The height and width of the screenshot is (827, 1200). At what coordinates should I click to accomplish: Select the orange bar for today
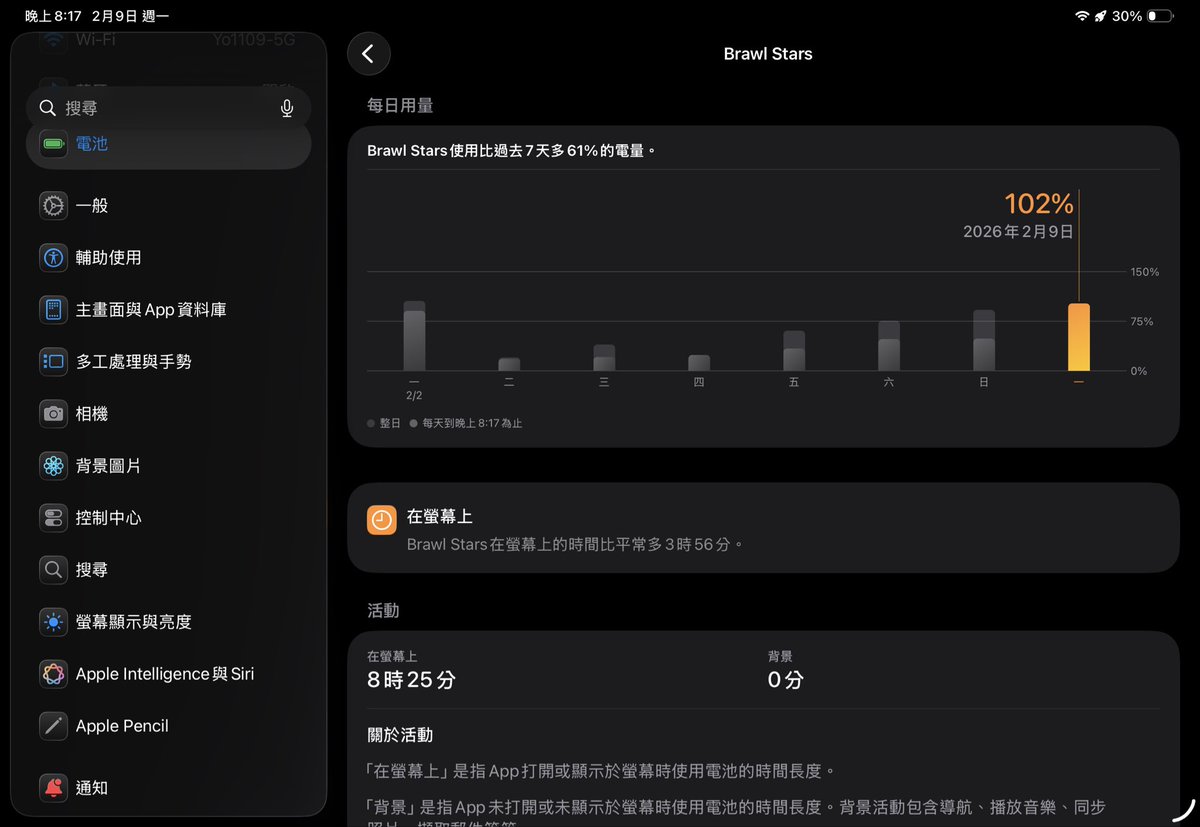point(1079,337)
